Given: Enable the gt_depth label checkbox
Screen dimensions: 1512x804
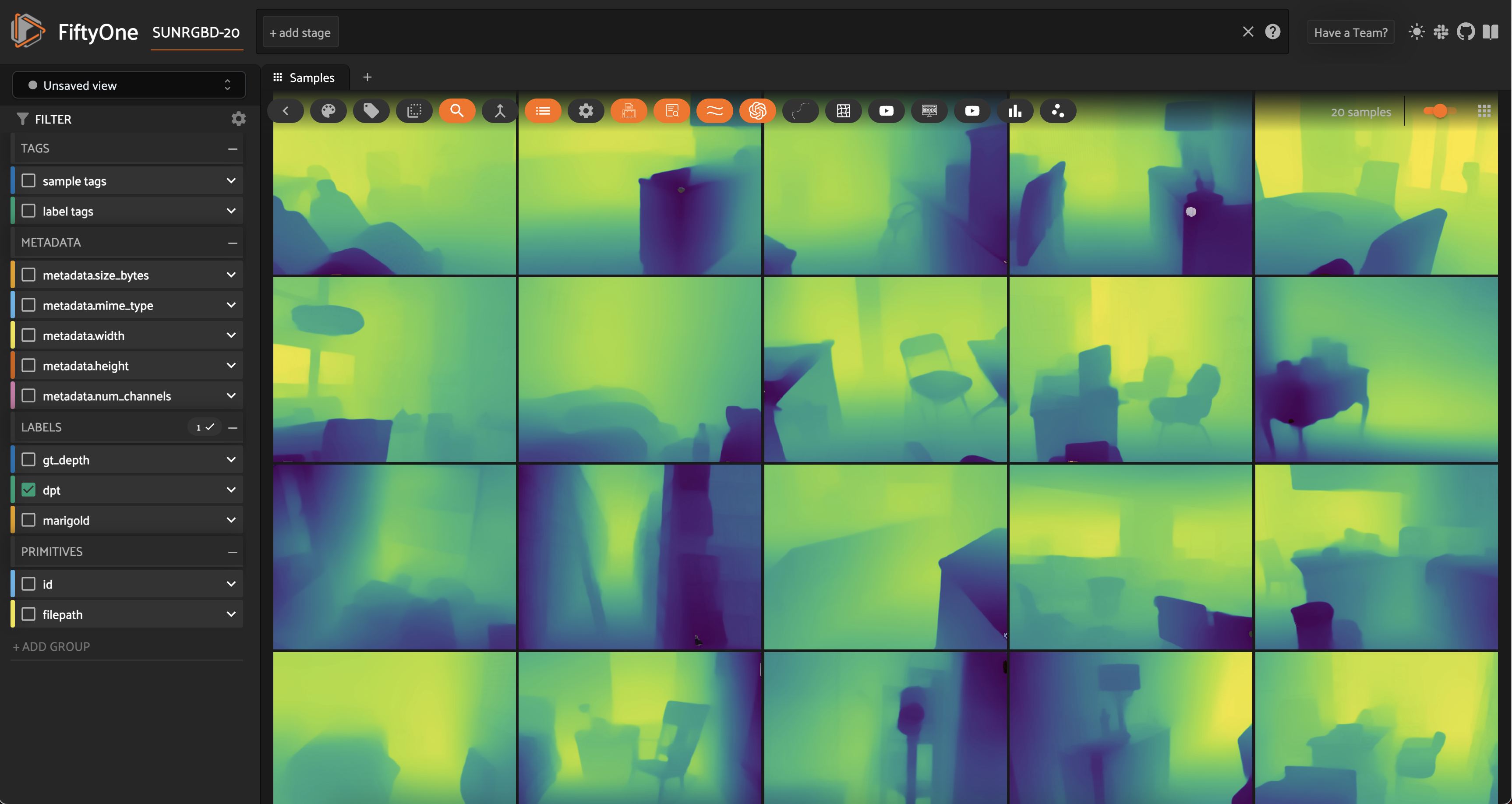Looking at the screenshot, I should click(28, 459).
